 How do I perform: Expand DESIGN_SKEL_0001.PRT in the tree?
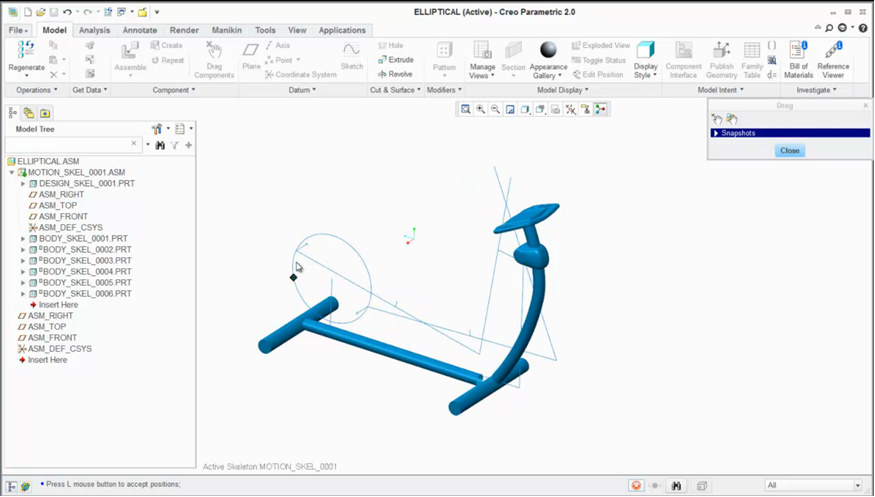click(23, 184)
